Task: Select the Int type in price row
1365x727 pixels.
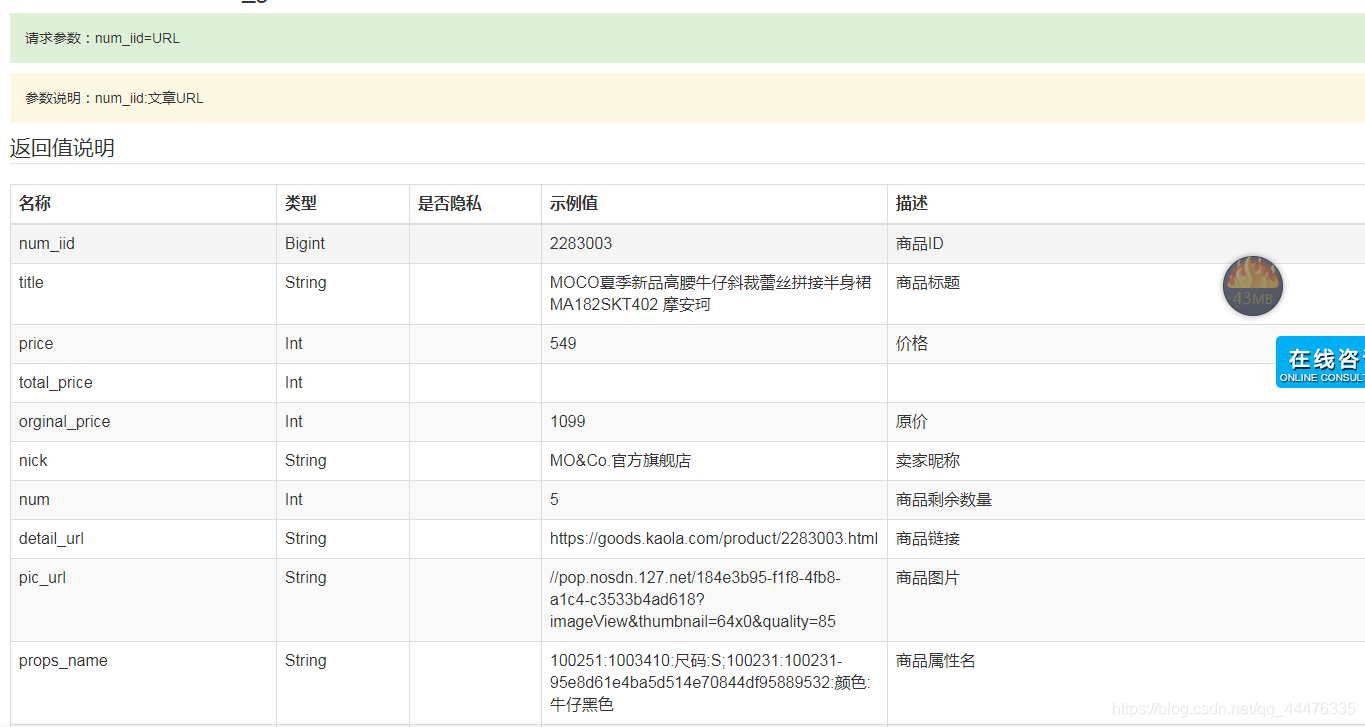Action: click(294, 343)
